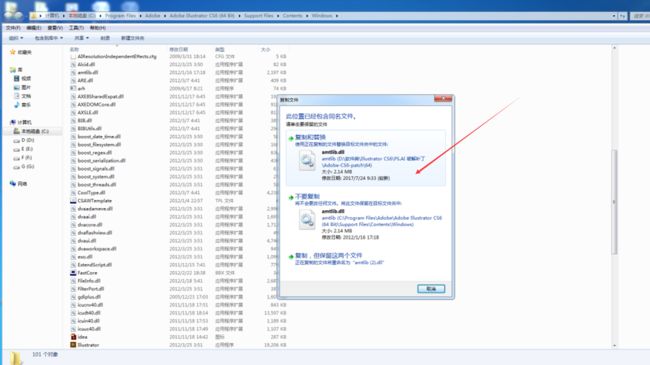Open address bar history dropdown arrow
Image resolution: width=650 pixels, height=365 pixels.
(x=614, y=16)
